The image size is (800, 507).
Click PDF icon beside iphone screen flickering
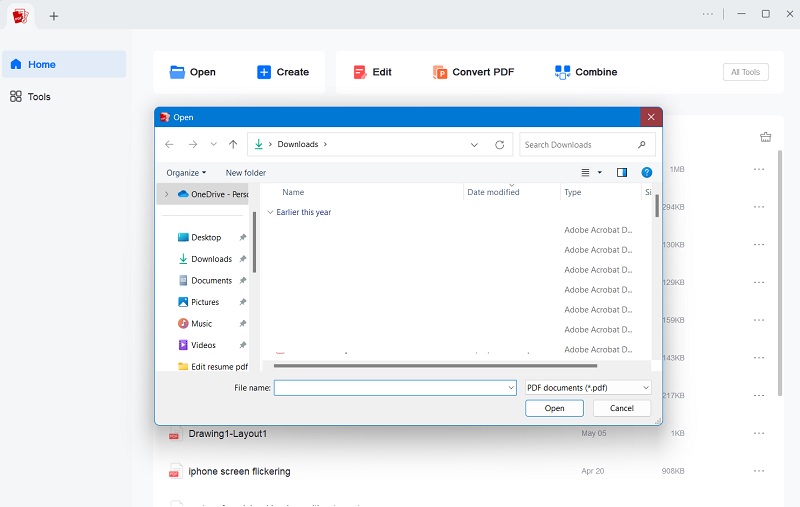pyautogui.click(x=174, y=471)
